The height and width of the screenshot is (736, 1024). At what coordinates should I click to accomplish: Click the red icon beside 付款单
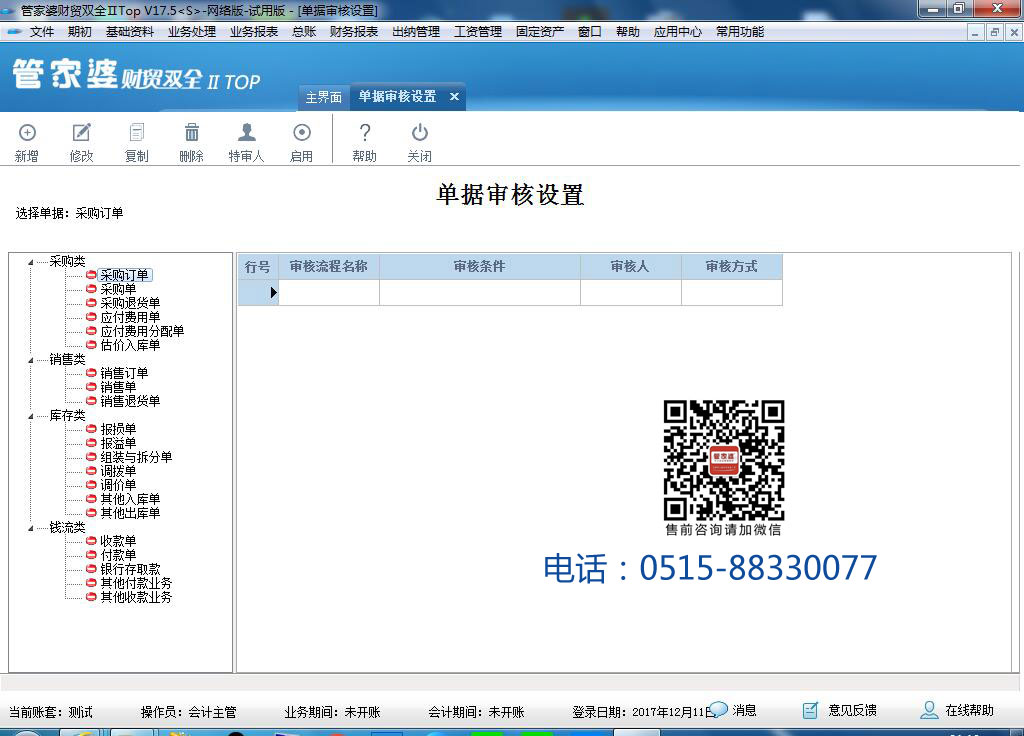(91, 555)
